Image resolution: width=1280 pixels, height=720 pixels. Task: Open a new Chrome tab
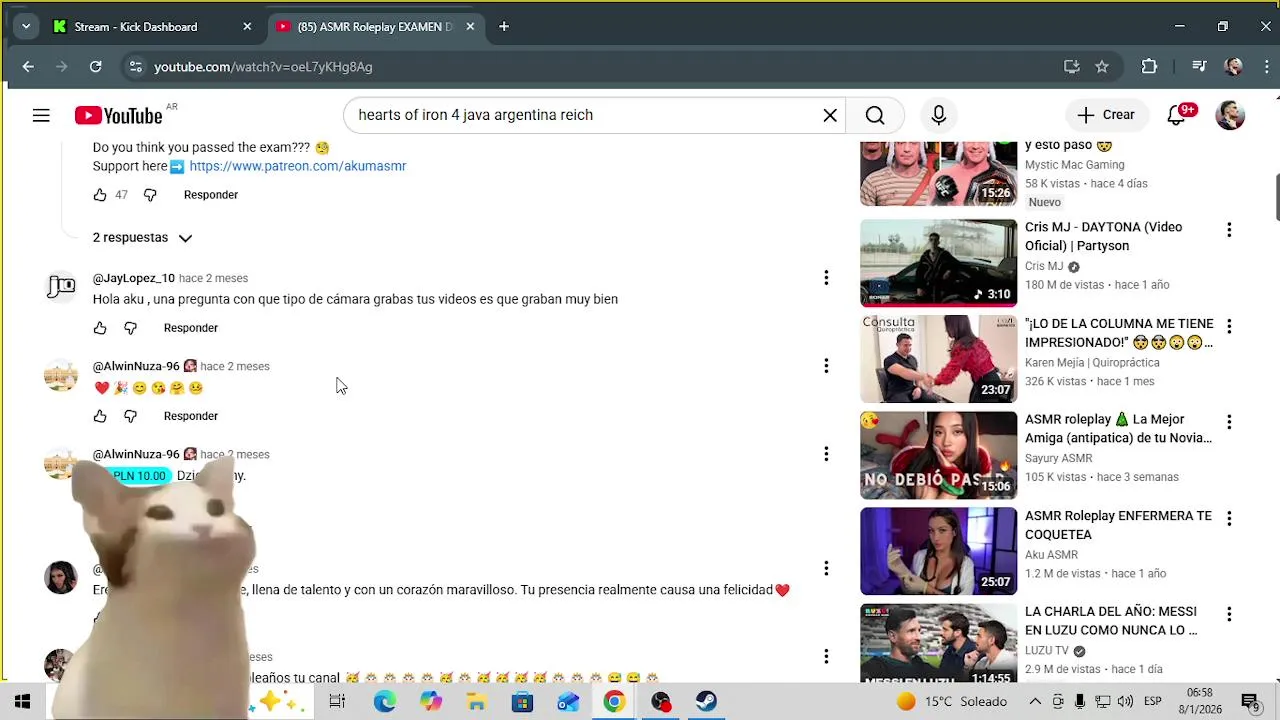coord(504,27)
